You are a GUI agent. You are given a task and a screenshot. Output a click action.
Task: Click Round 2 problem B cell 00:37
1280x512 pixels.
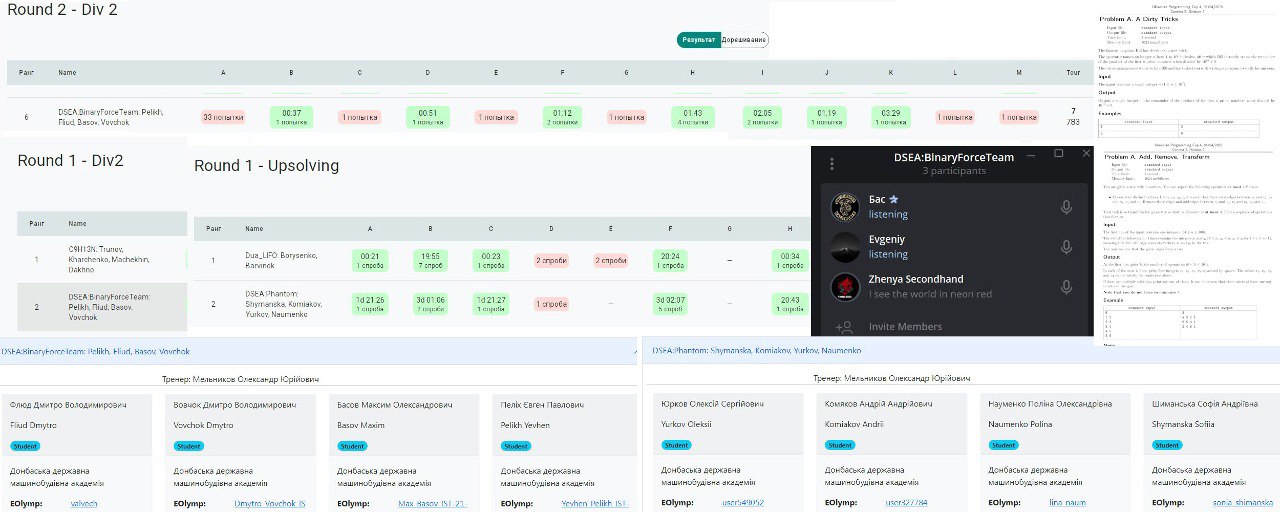(x=291, y=117)
